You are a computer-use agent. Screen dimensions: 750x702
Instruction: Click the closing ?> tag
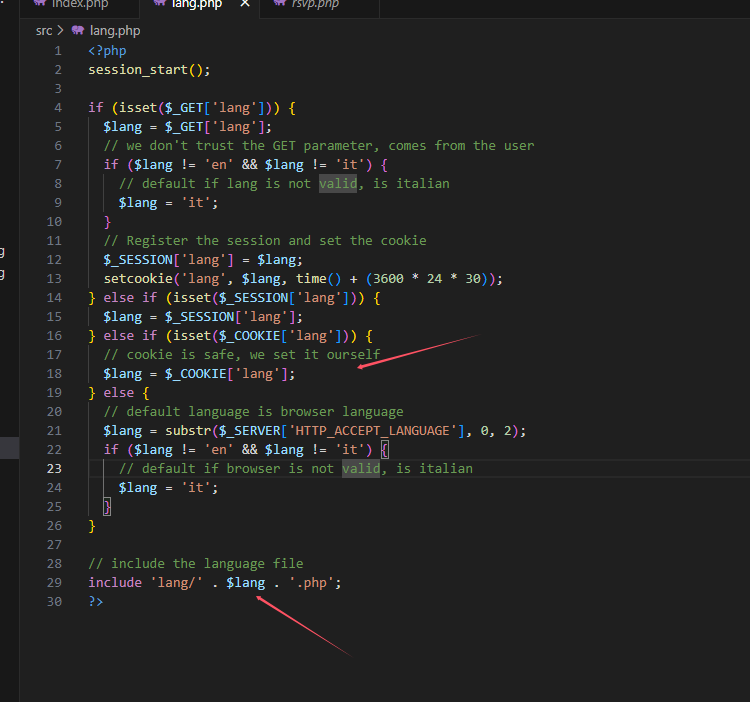click(96, 602)
